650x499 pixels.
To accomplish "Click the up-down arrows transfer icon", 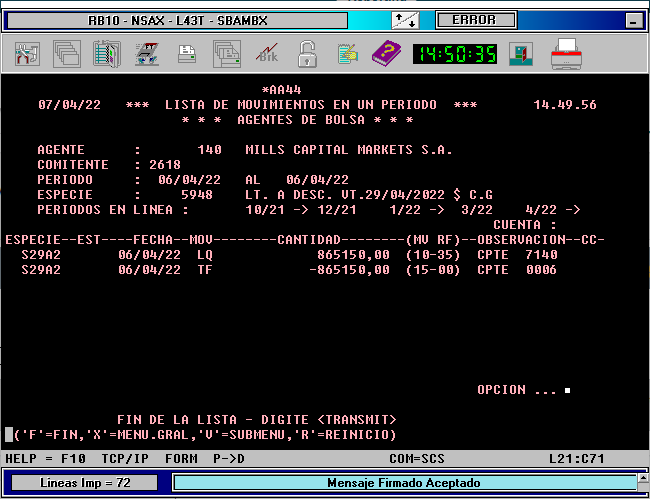I will [x=405, y=20].
